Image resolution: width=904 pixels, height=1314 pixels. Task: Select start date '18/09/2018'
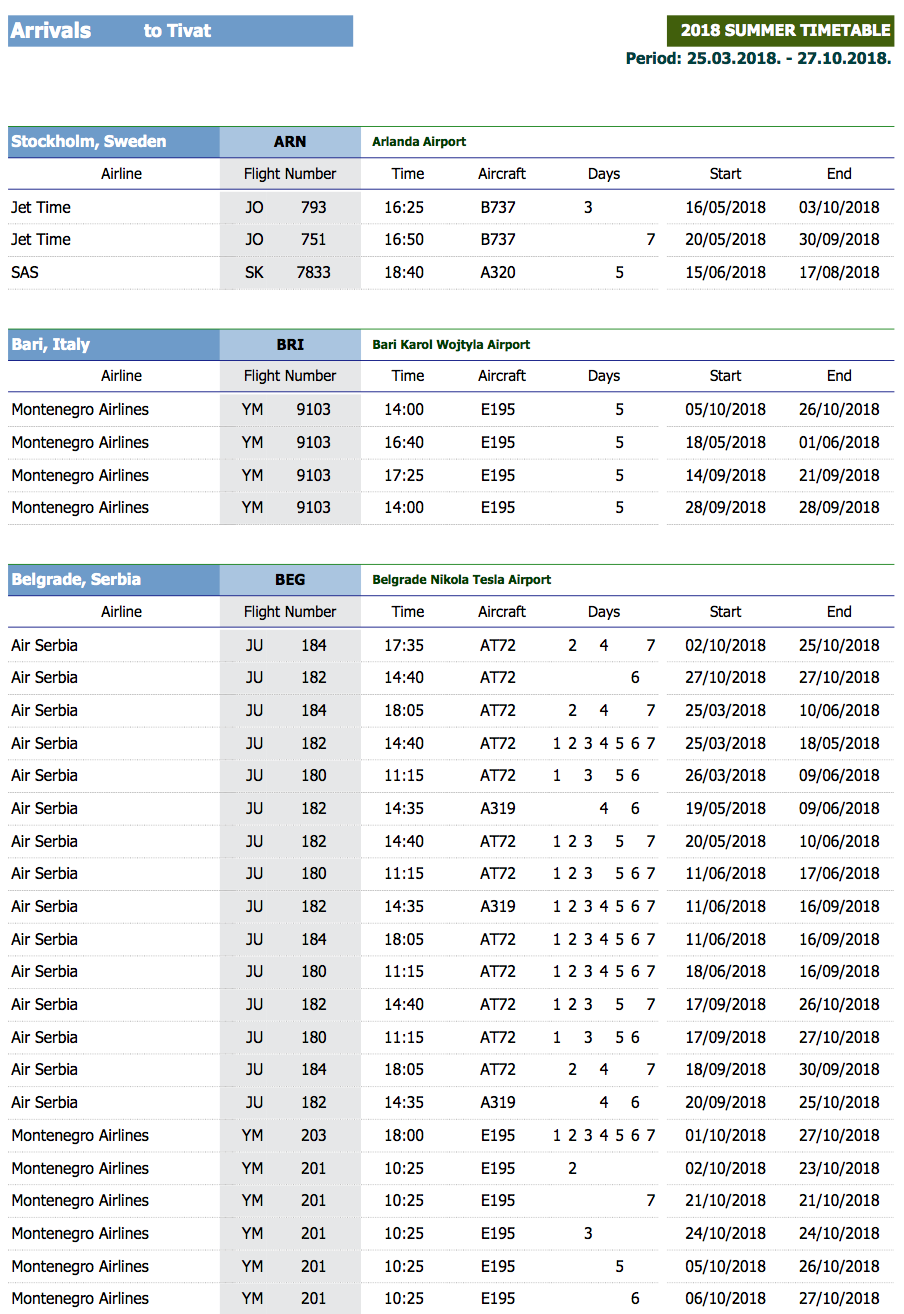725,1070
